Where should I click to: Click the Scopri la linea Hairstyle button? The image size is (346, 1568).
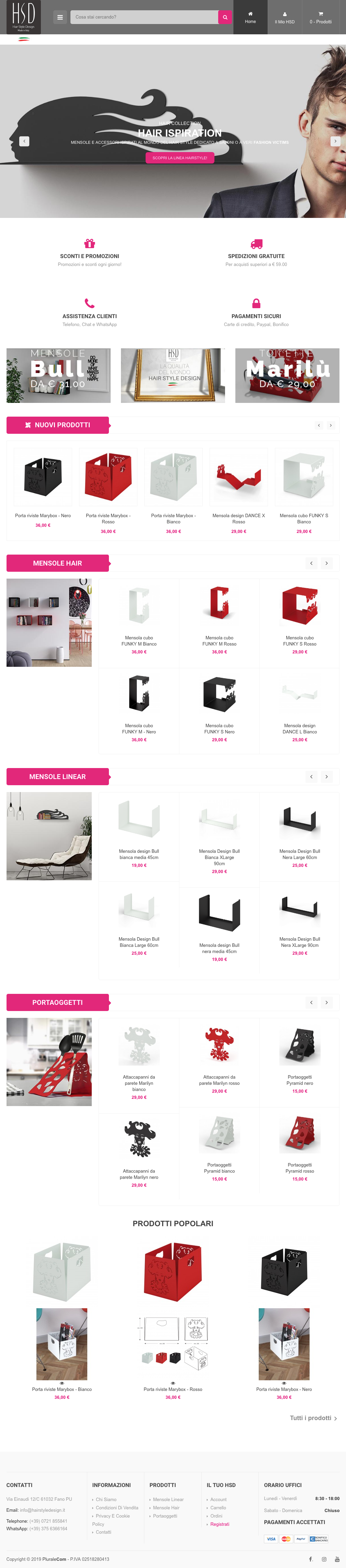[x=180, y=158]
